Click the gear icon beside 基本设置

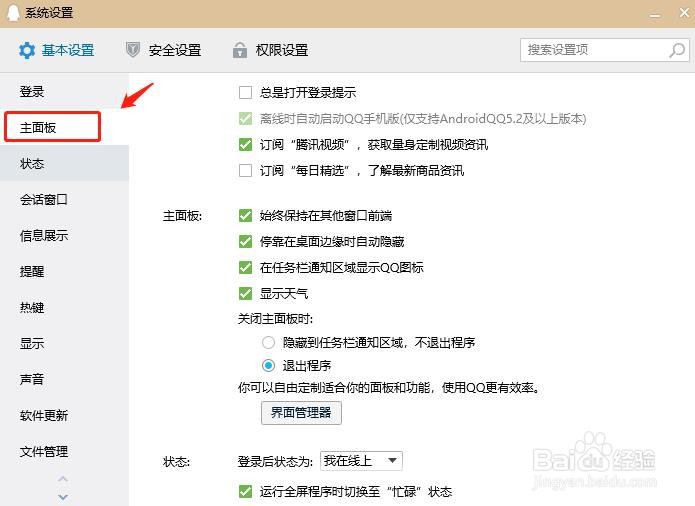pos(27,50)
